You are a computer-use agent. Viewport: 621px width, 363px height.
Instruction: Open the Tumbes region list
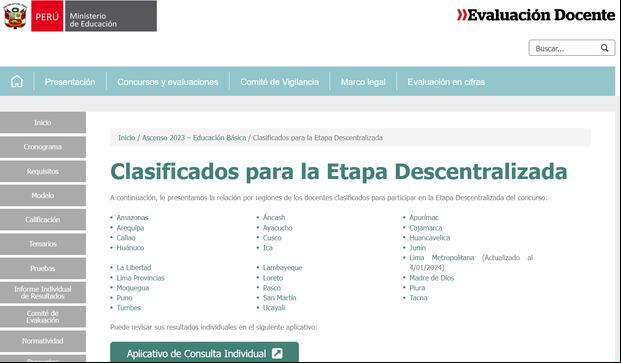pos(129,308)
